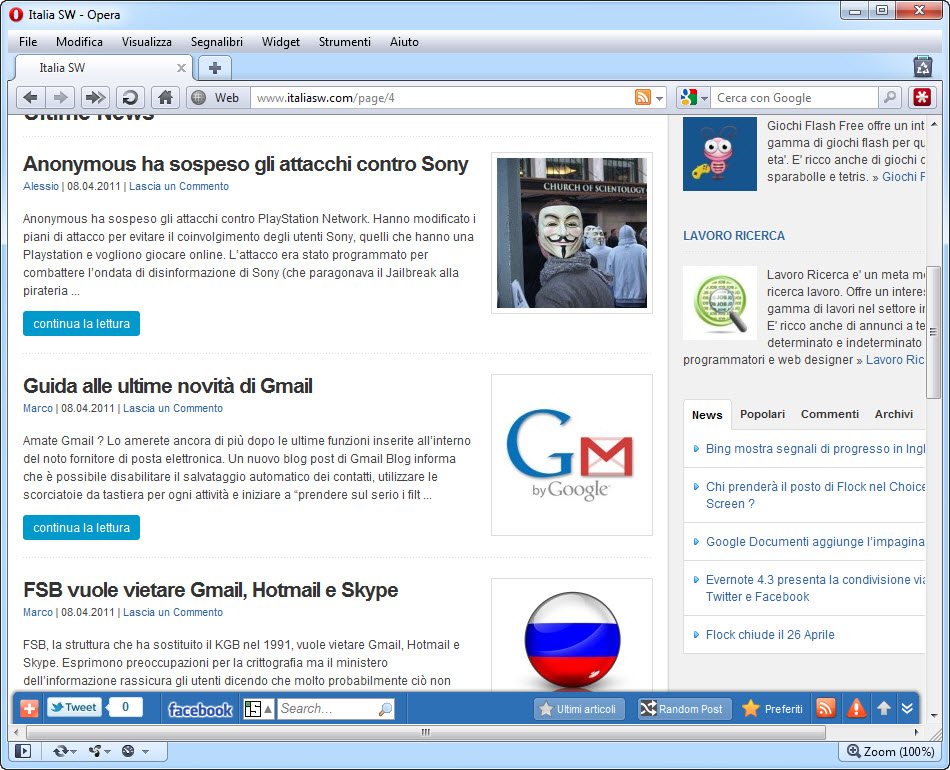The image size is (950, 770).
Task: Open the Gmail by Google logo thumbnail
Action: coord(572,455)
